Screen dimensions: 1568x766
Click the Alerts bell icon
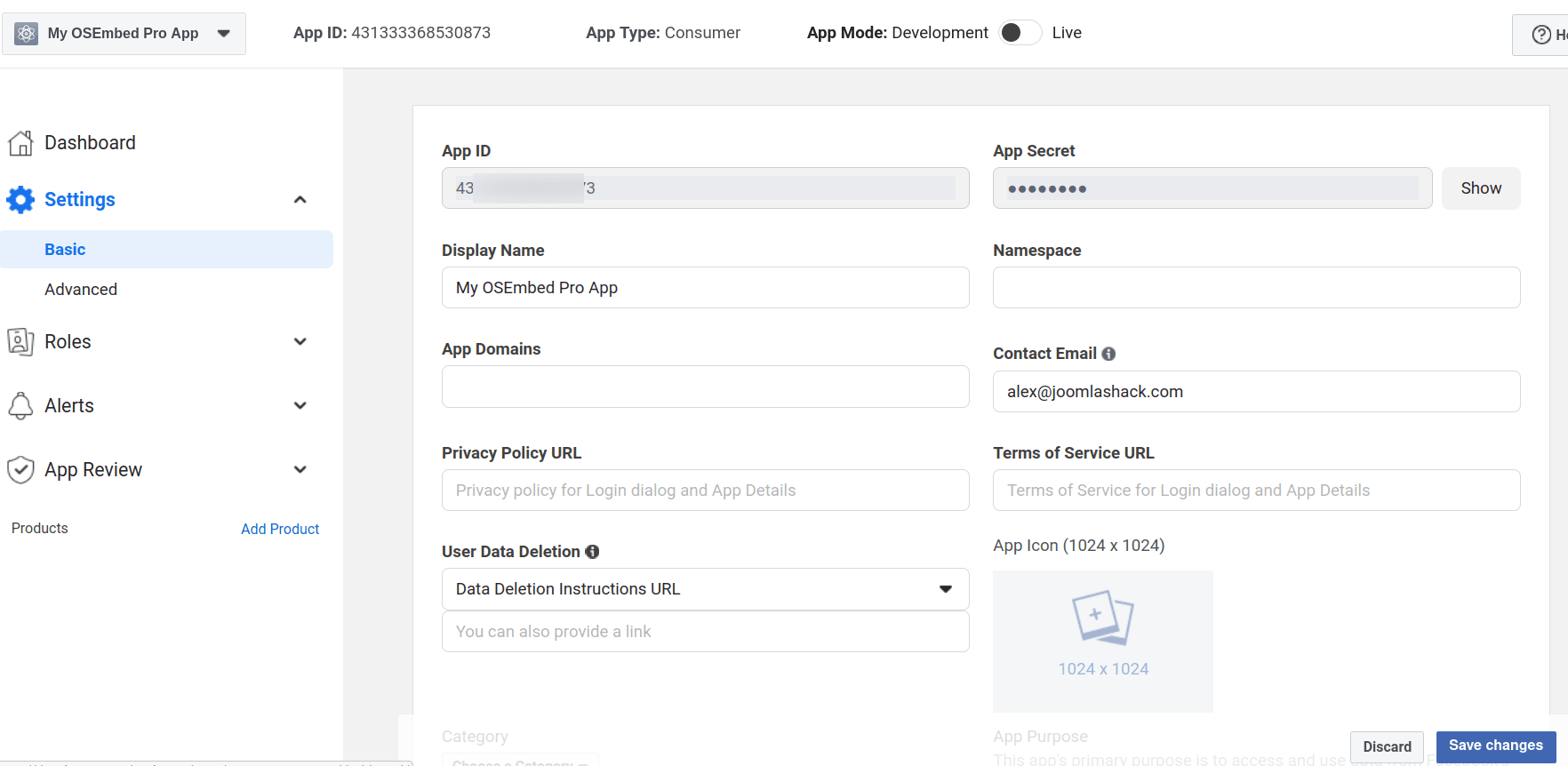pyautogui.click(x=20, y=406)
